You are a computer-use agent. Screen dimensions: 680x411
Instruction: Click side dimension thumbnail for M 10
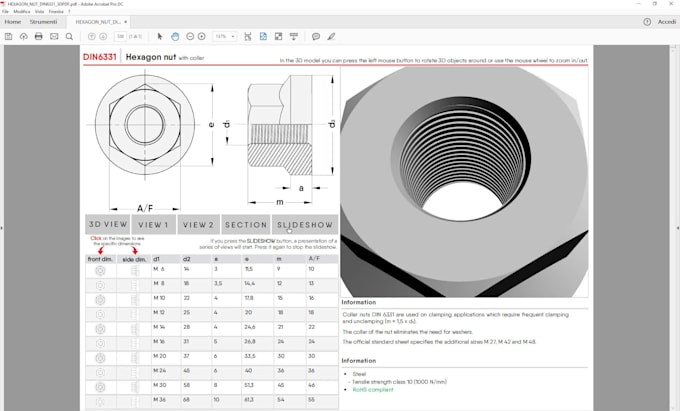pos(133,298)
